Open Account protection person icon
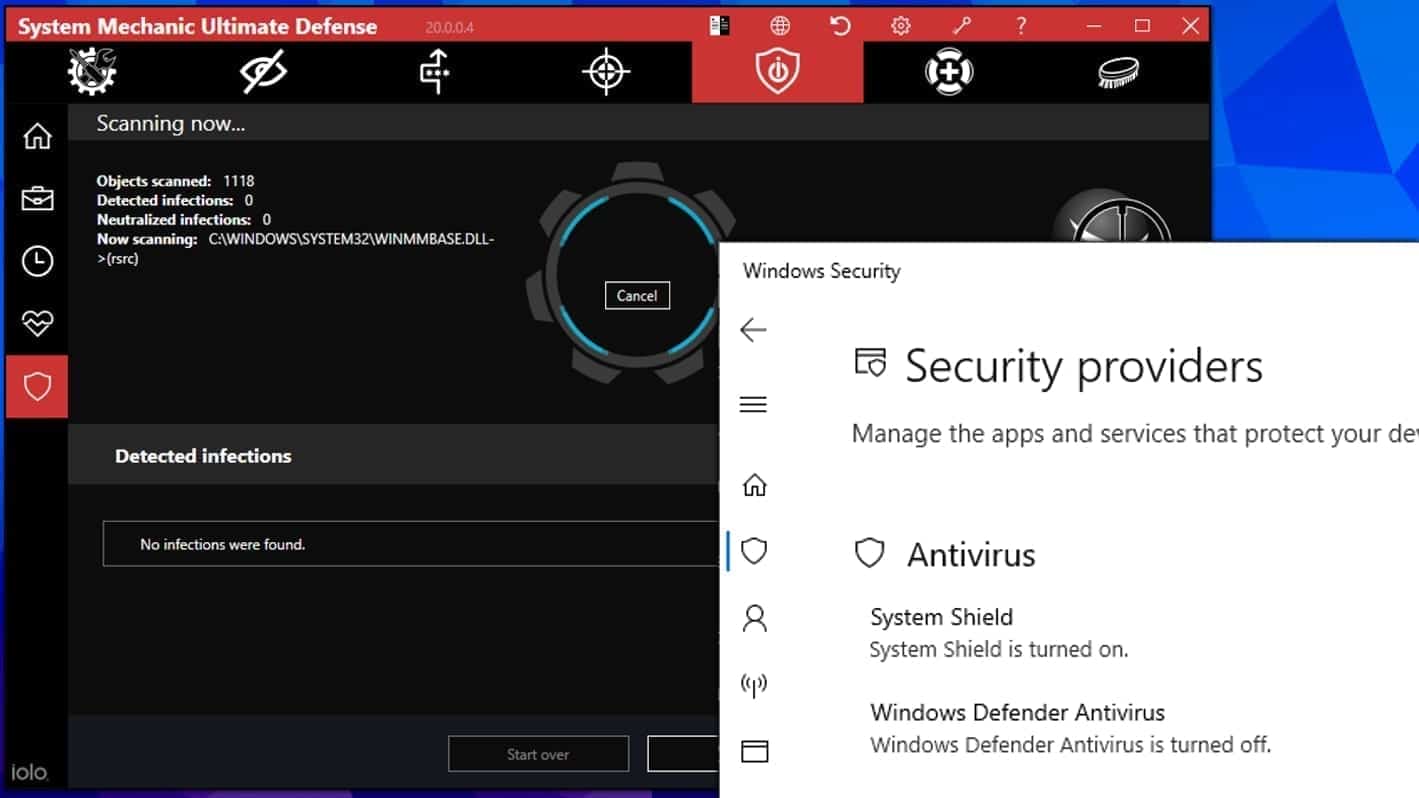The image size is (1419, 798). (754, 618)
